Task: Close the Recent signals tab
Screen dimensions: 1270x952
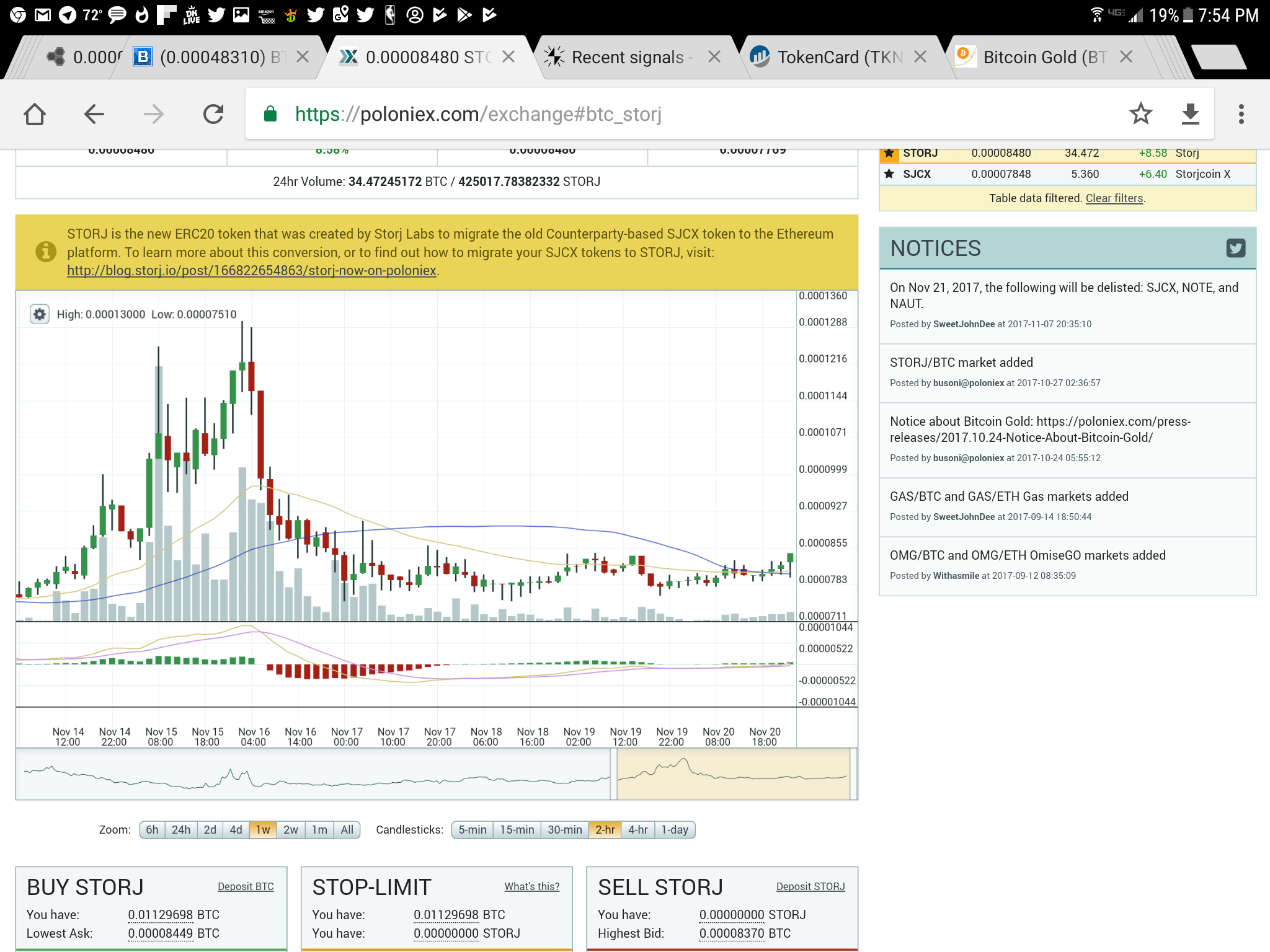Action: tap(714, 57)
